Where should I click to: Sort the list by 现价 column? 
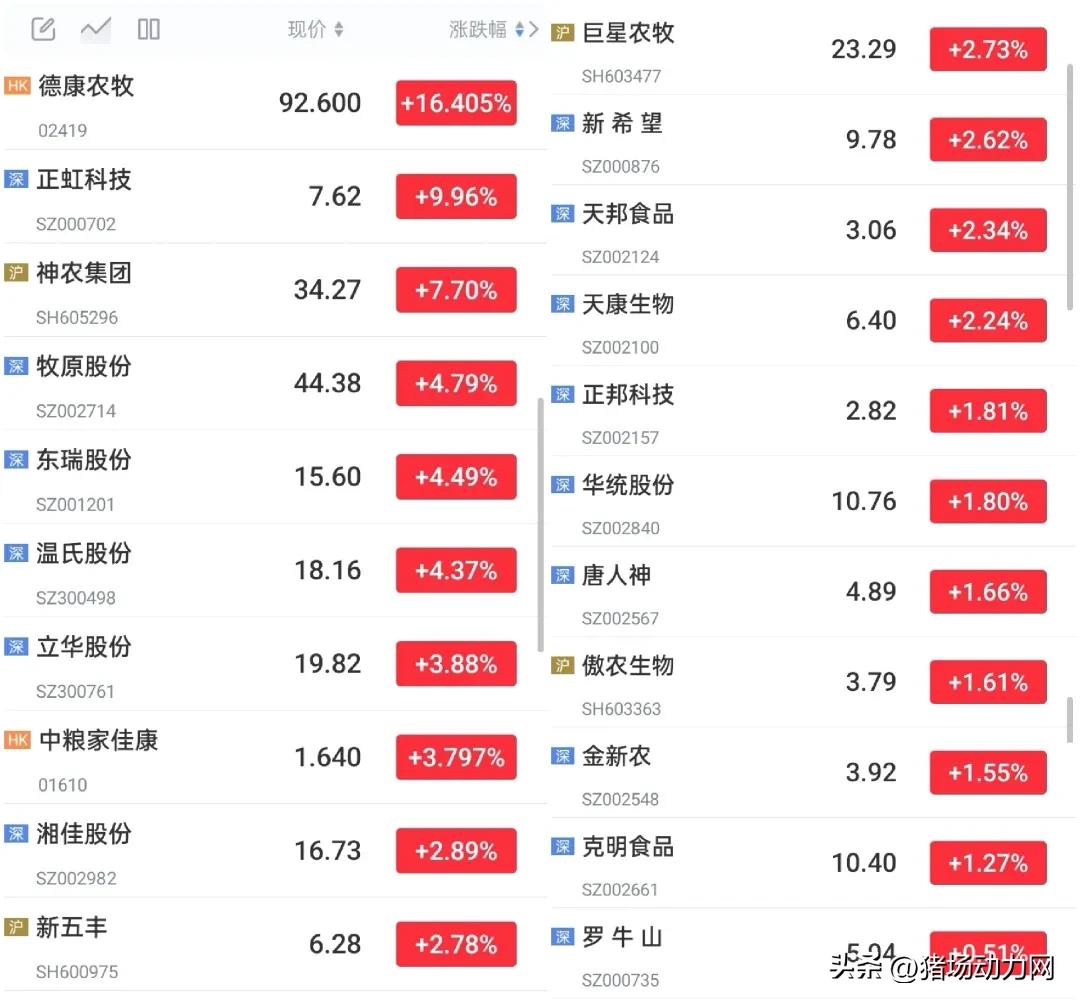[x=315, y=30]
